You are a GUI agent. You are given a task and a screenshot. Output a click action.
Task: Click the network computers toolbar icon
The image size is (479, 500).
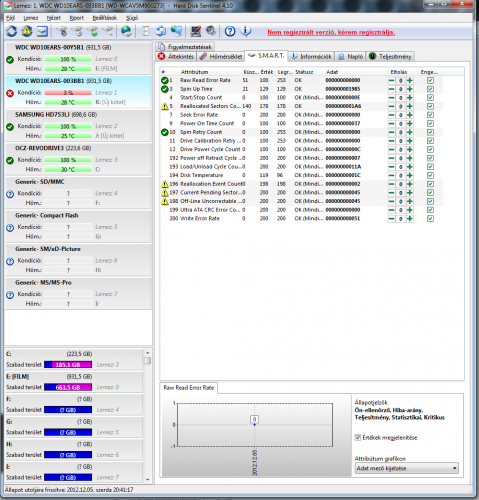[177, 31]
